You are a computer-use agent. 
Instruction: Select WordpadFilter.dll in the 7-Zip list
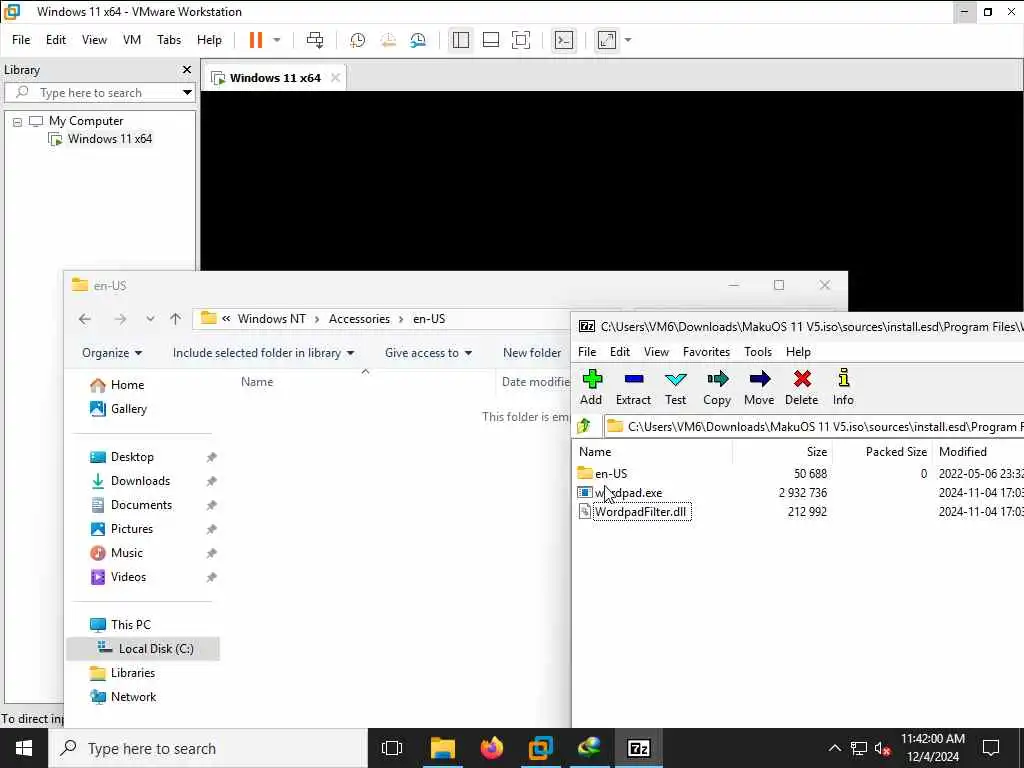click(x=640, y=511)
